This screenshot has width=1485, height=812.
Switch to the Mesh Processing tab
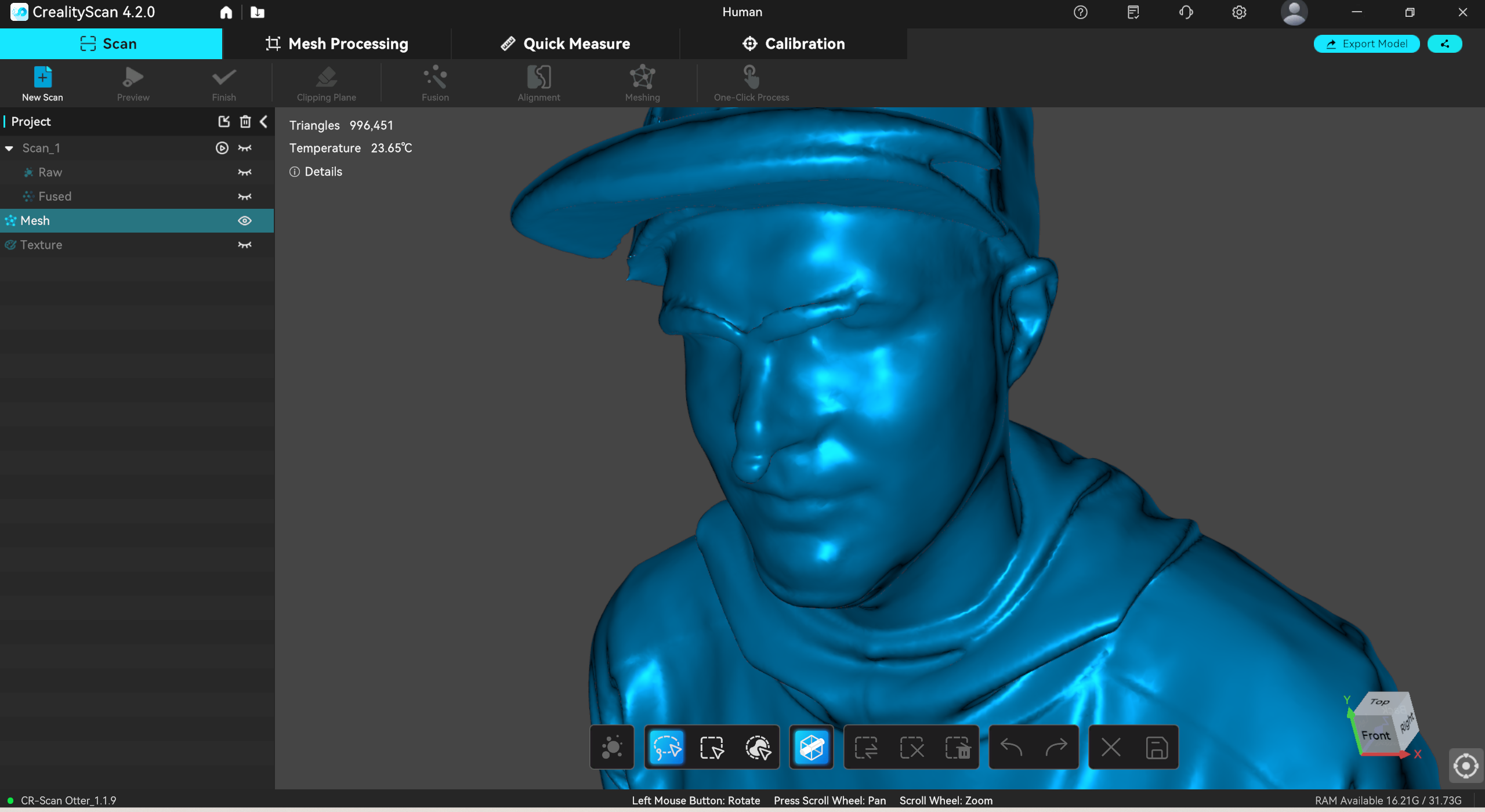336,43
